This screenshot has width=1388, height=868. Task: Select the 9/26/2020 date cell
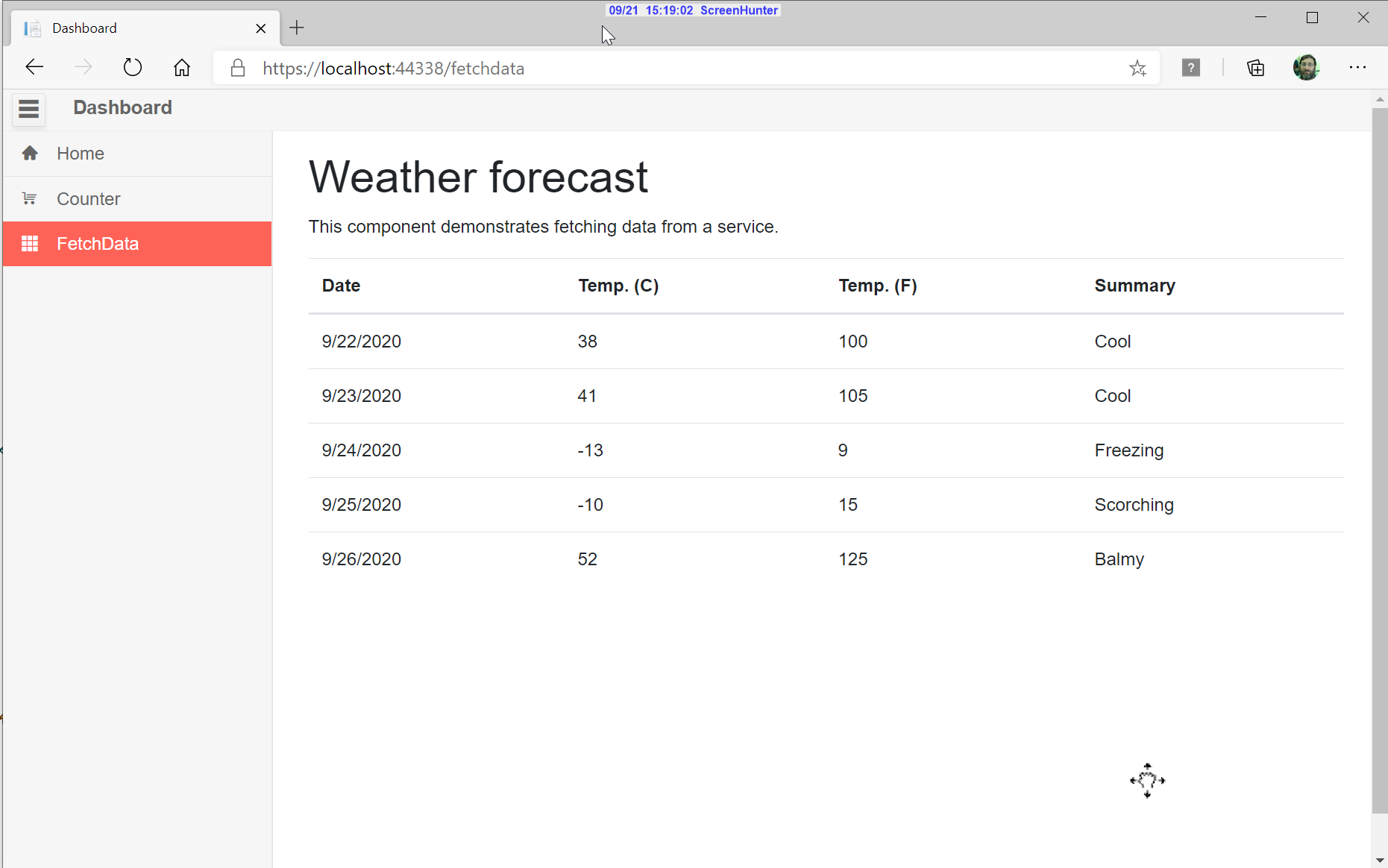[x=362, y=559]
